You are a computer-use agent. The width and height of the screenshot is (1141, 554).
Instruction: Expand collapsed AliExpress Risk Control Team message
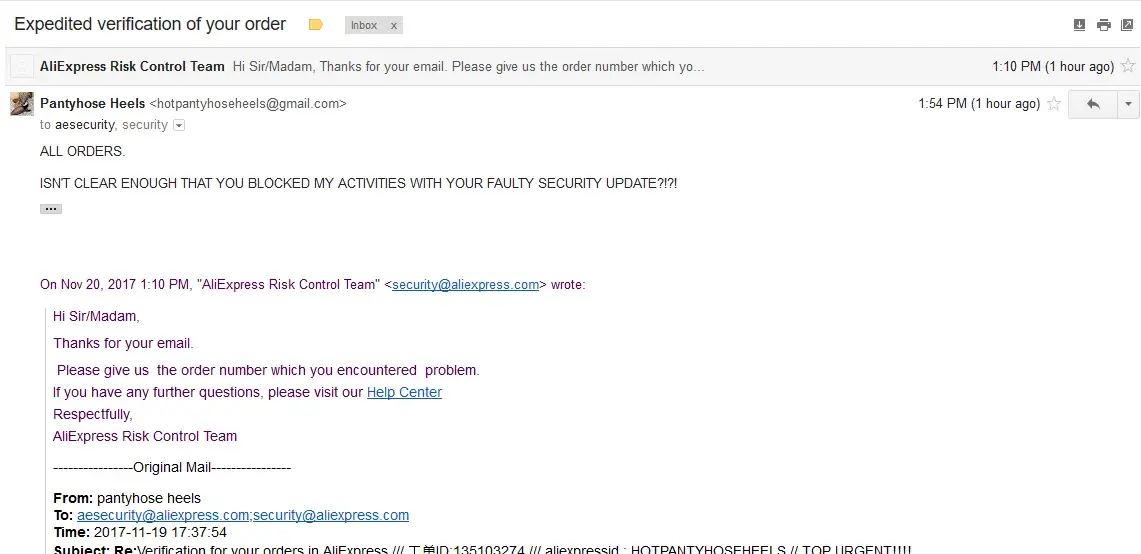(468, 67)
